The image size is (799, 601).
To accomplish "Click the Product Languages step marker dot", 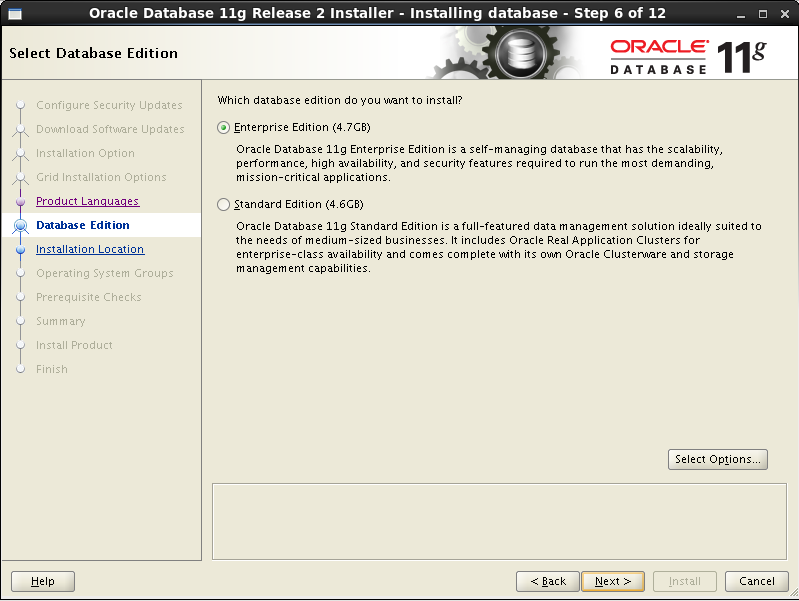I will [20, 202].
